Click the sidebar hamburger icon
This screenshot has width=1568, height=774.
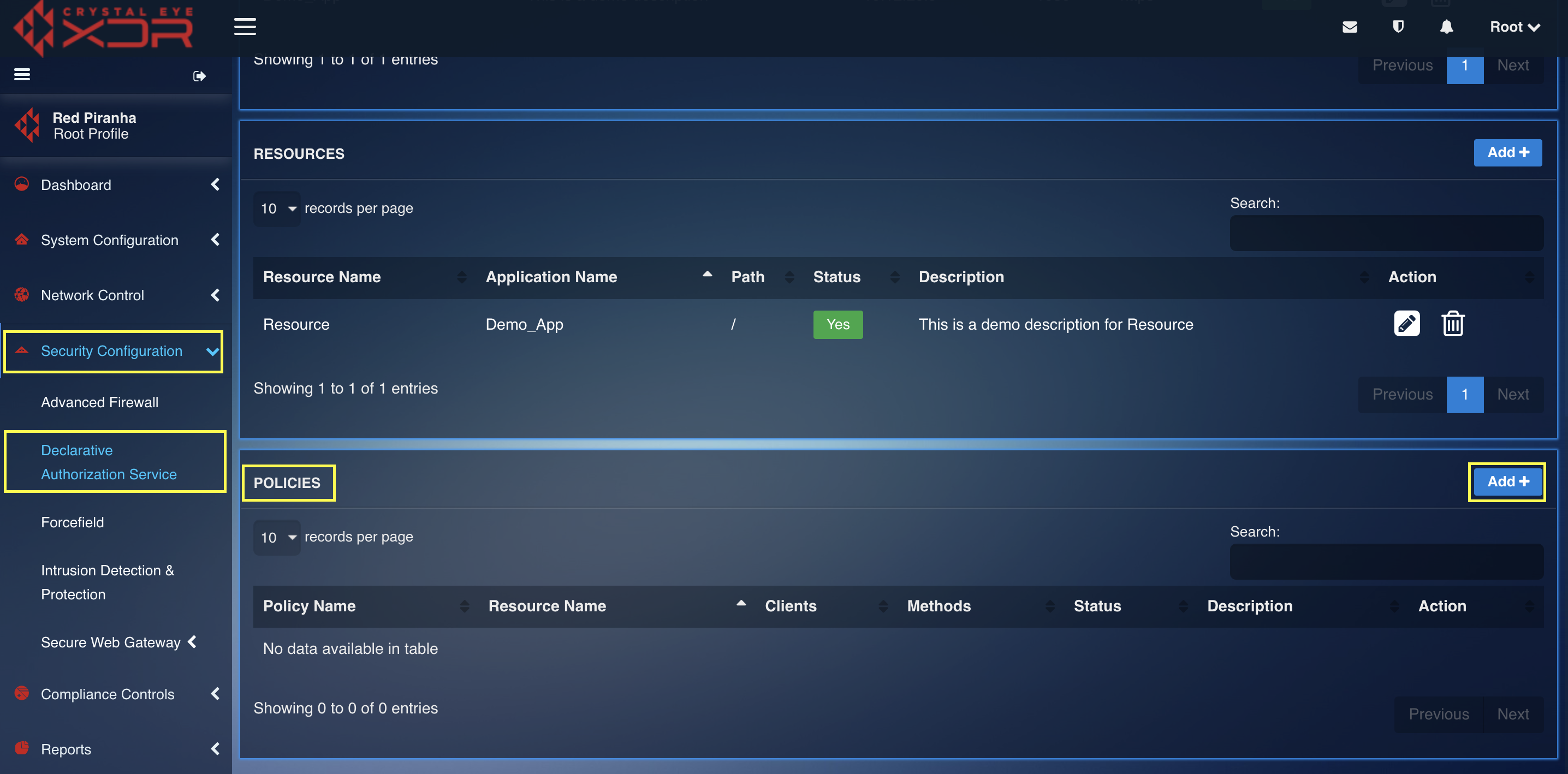tap(22, 74)
